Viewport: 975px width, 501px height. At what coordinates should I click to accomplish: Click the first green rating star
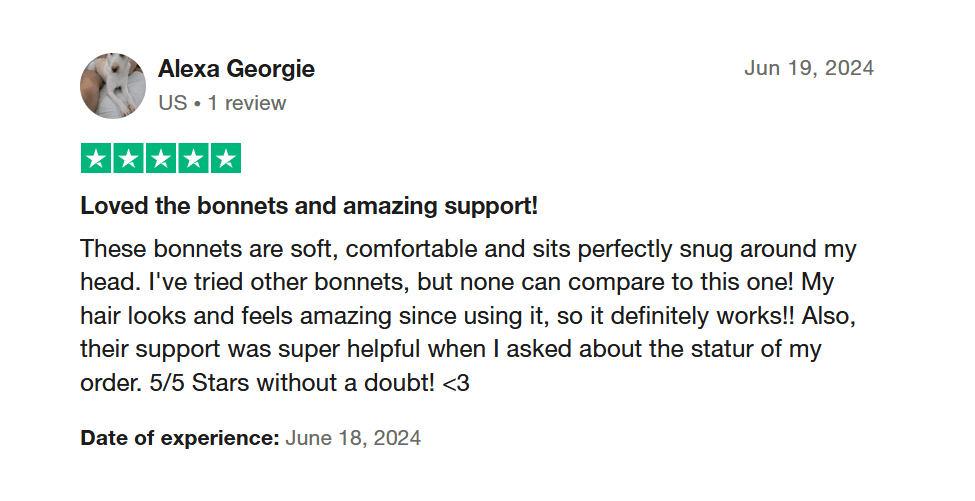coord(96,159)
